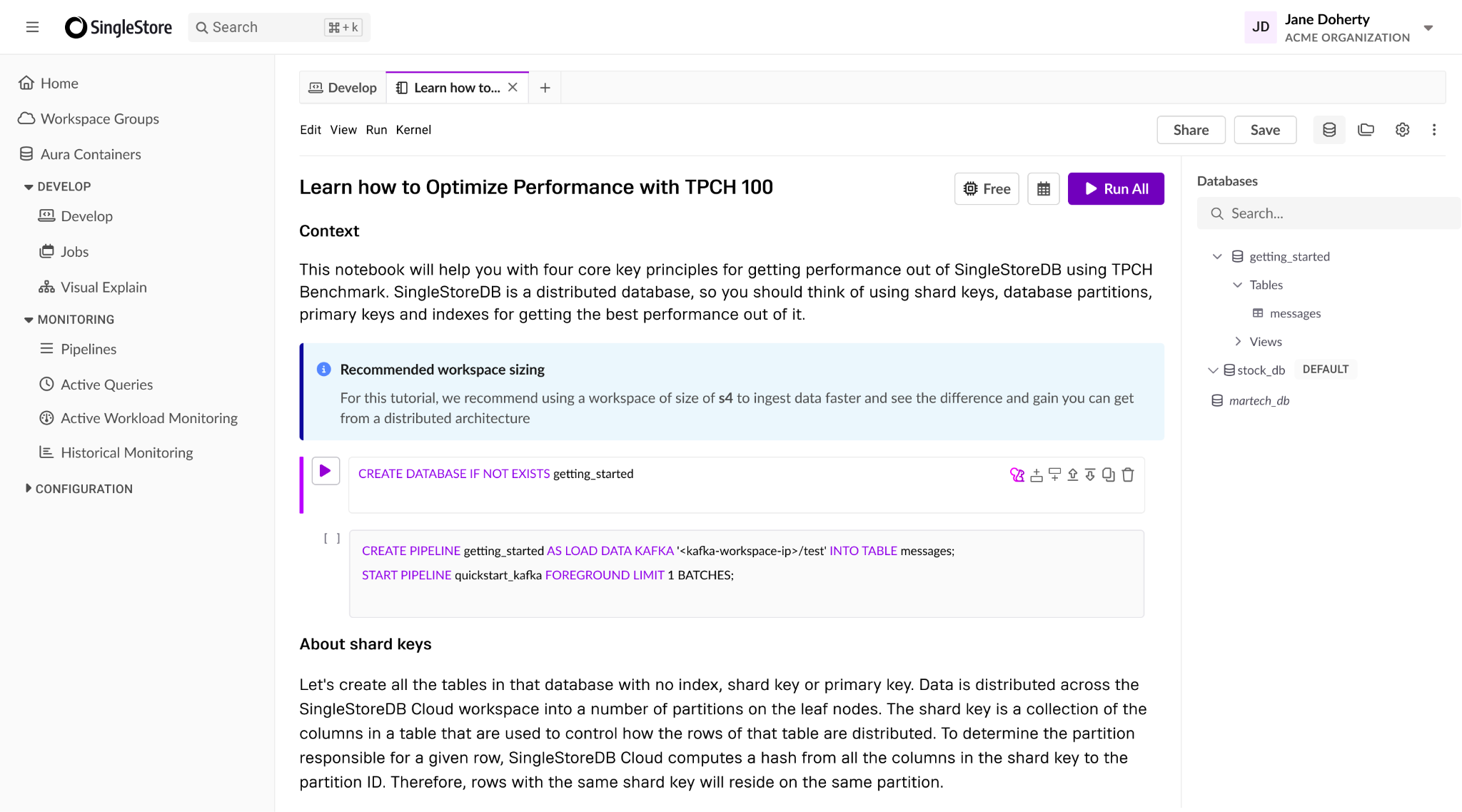1462x812 pixels.
Task: Delete the CREATE DATABASE cell with the trash icon
Action: coord(1128,474)
